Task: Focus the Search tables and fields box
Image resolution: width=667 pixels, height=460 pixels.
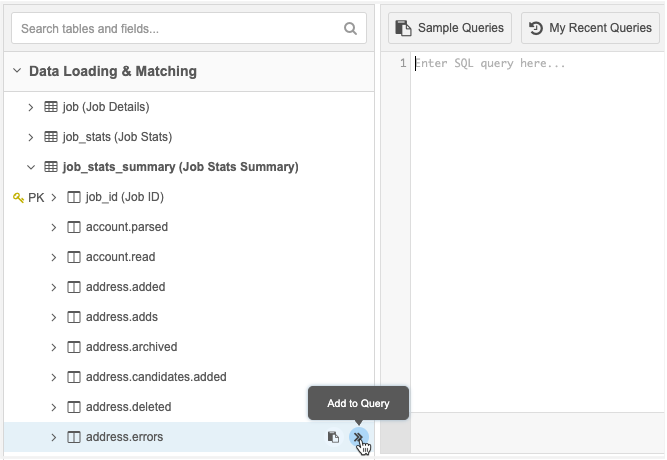Action: [x=178, y=29]
